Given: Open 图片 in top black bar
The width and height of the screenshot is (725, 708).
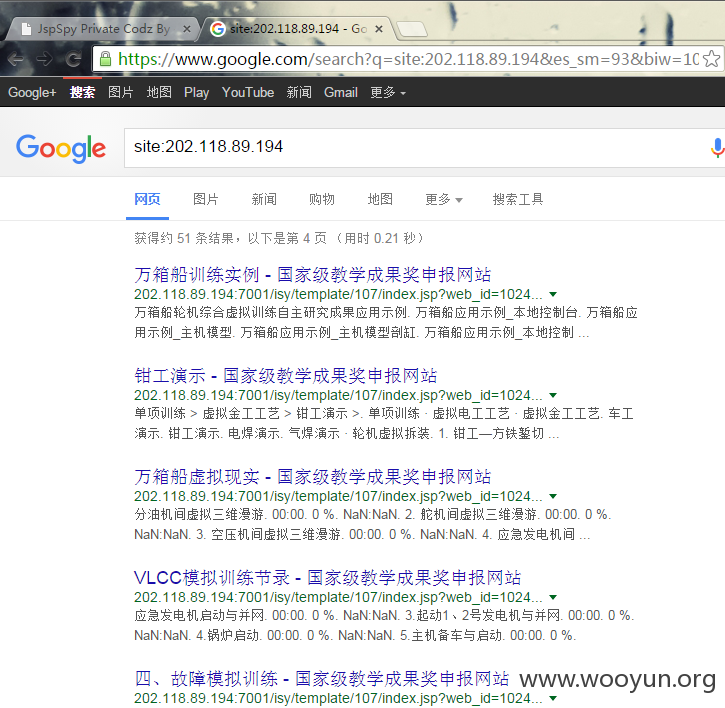Looking at the screenshot, I should point(121,92).
